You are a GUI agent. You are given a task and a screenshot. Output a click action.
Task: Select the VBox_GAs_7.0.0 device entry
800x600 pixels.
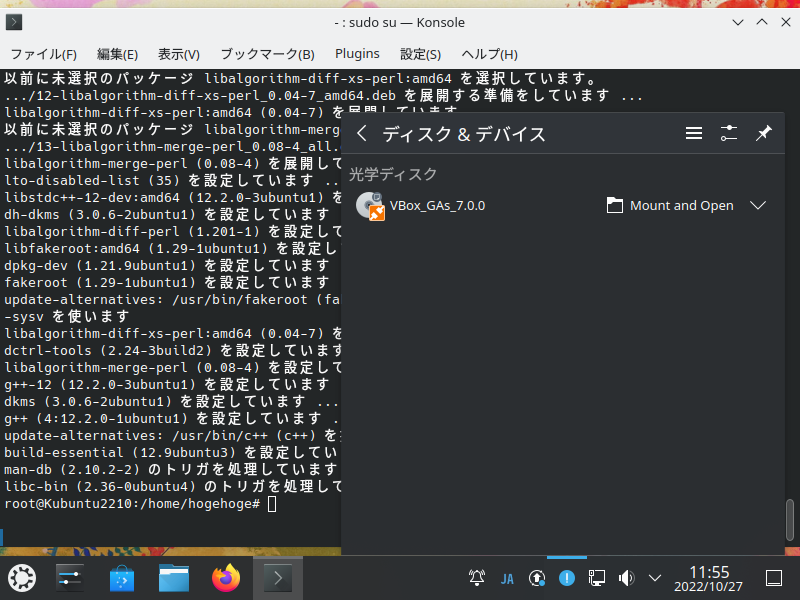(x=563, y=206)
